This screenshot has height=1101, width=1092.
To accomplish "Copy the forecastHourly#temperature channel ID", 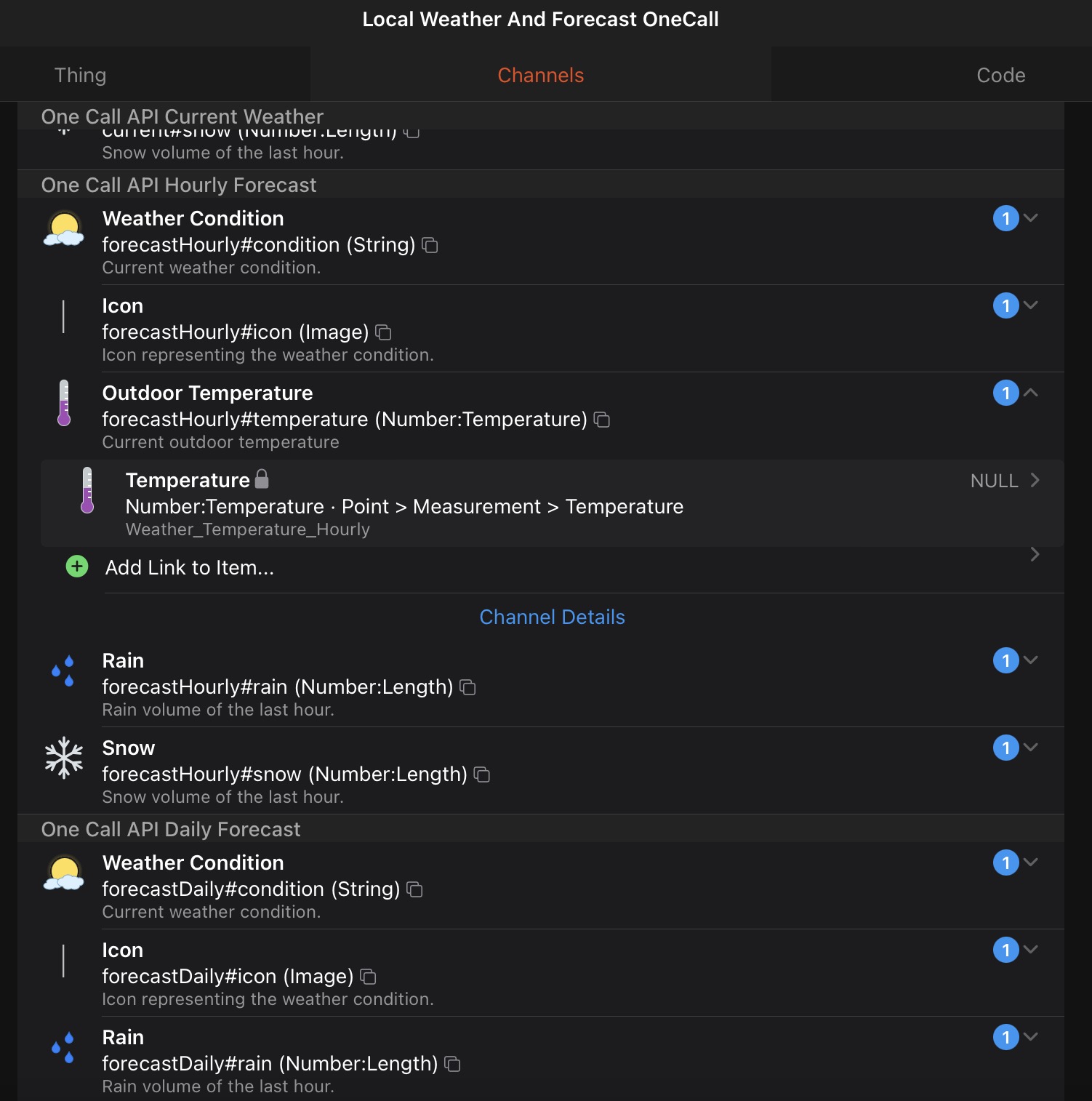I will click(x=602, y=420).
